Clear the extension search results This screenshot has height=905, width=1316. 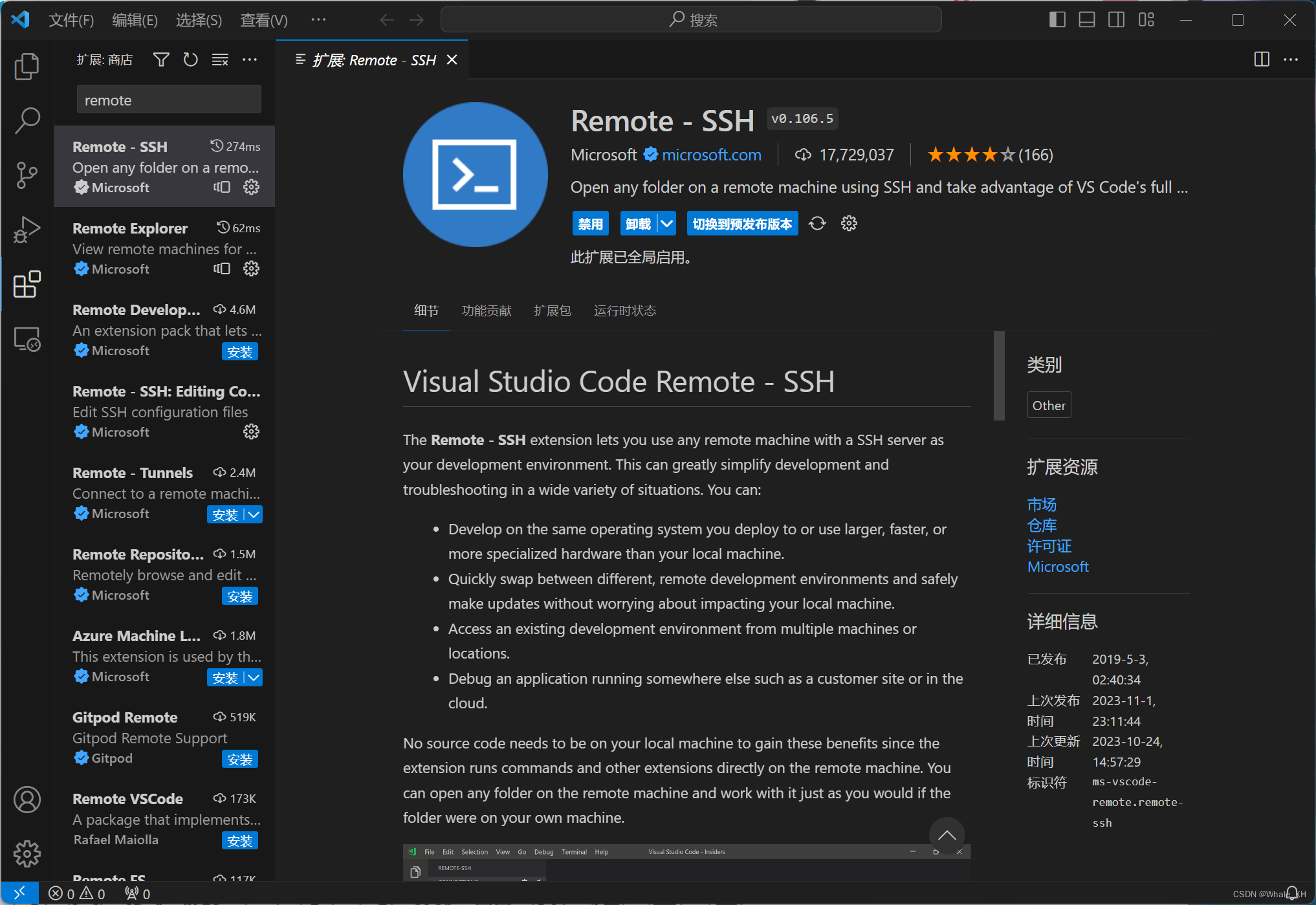tap(220, 59)
